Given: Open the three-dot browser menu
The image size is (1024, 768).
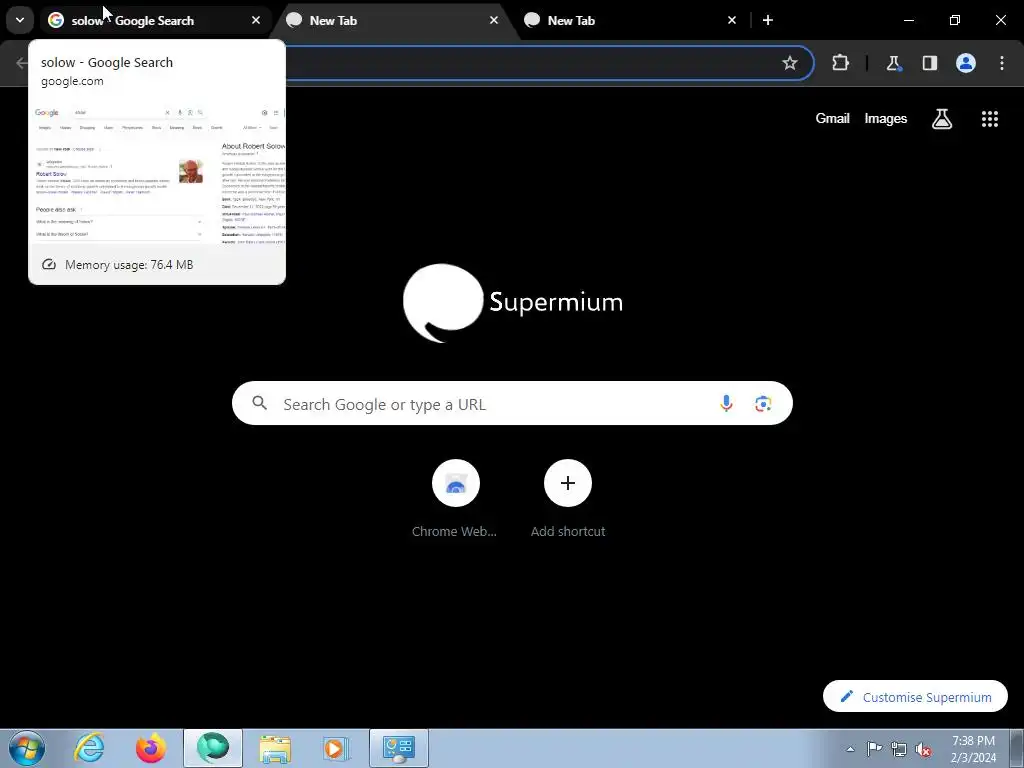Looking at the screenshot, I should click(1002, 63).
